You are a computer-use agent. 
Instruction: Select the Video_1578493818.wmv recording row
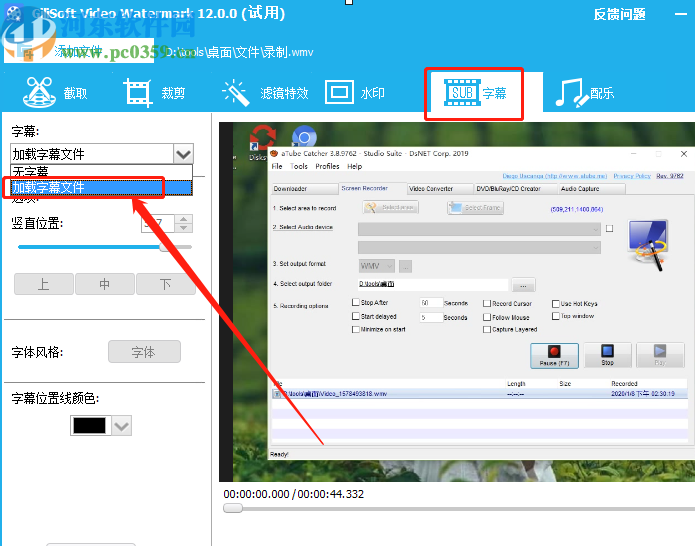coord(480,394)
